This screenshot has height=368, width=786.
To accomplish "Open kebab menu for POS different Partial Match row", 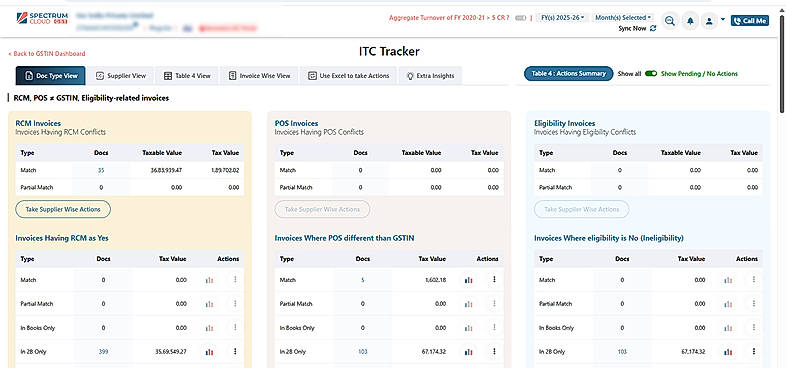I will click(x=494, y=303).
